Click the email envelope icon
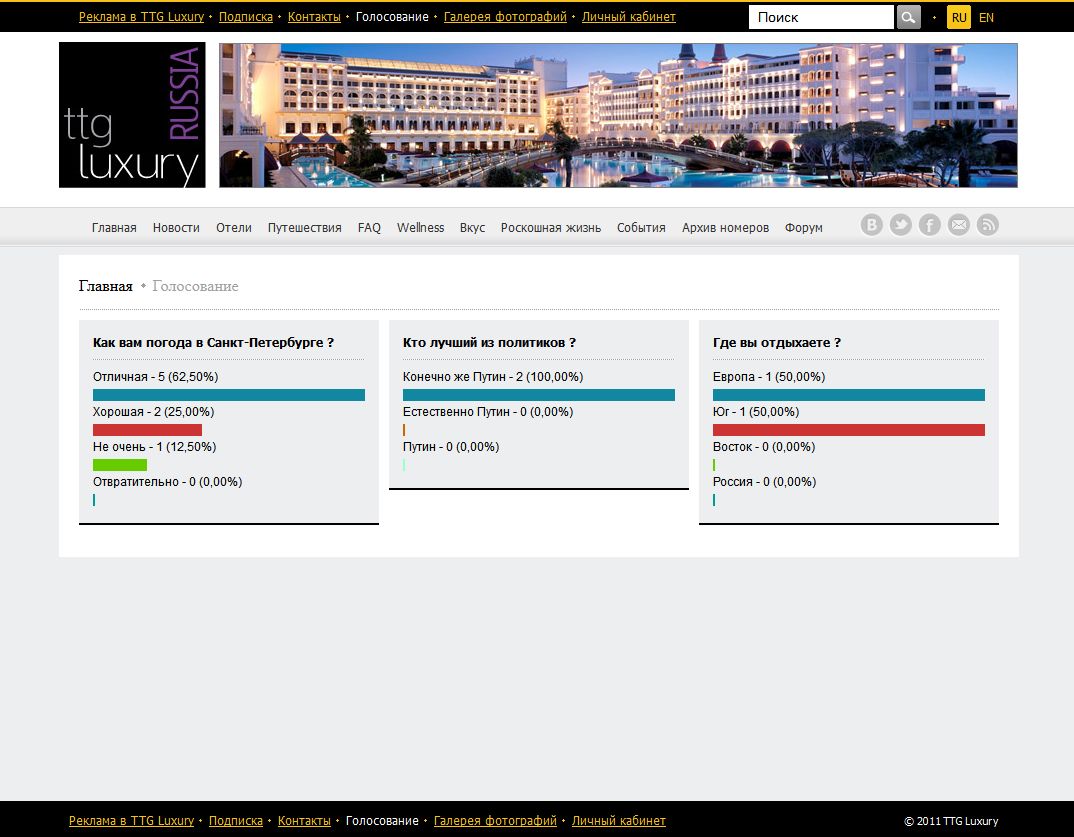1074x837 pixels. 958,225
